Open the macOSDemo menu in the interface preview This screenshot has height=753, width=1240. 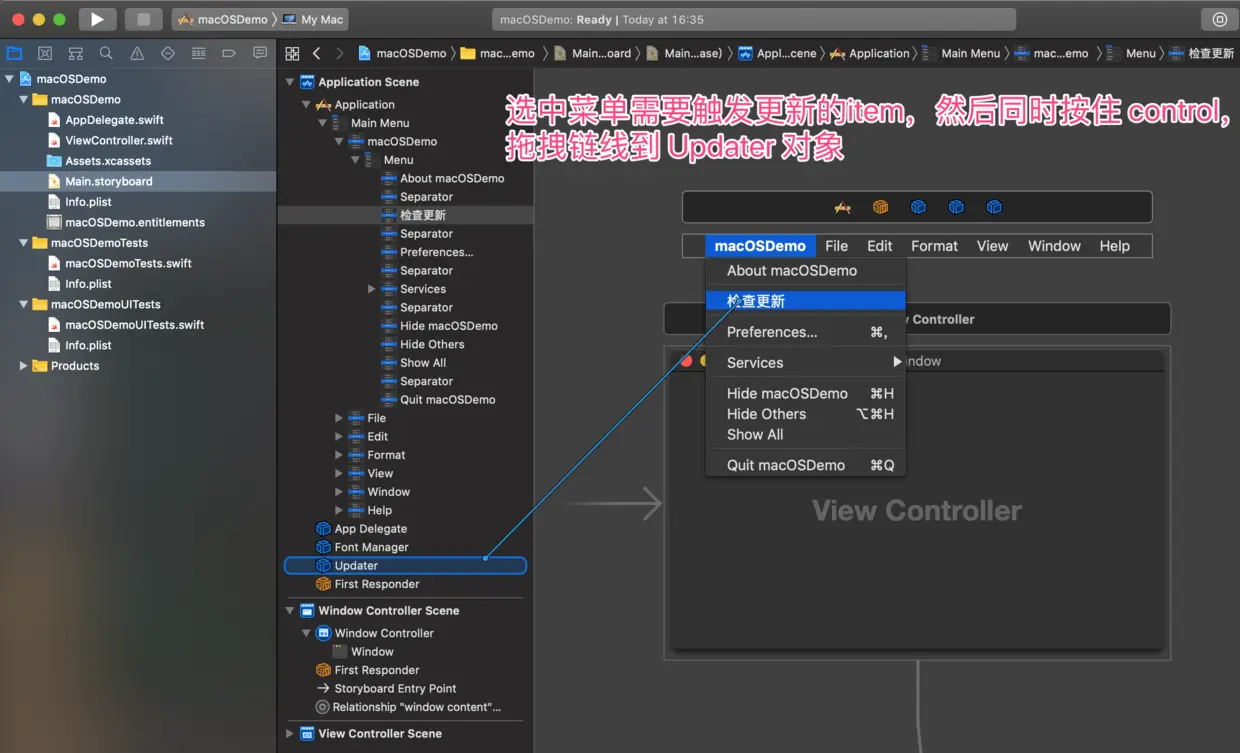click(x=760, y=245)
